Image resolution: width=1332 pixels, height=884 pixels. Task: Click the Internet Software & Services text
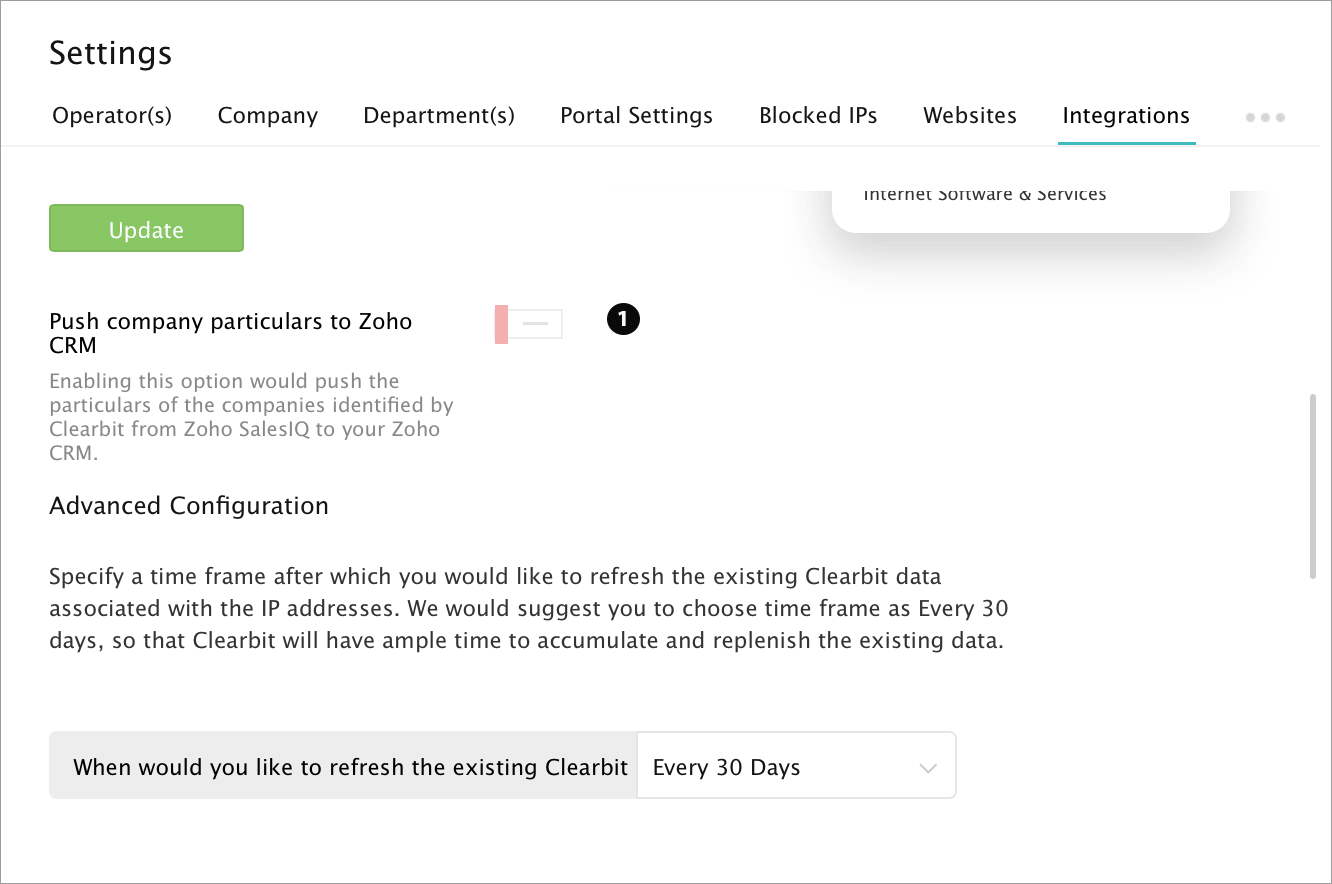tap(985, 195)
